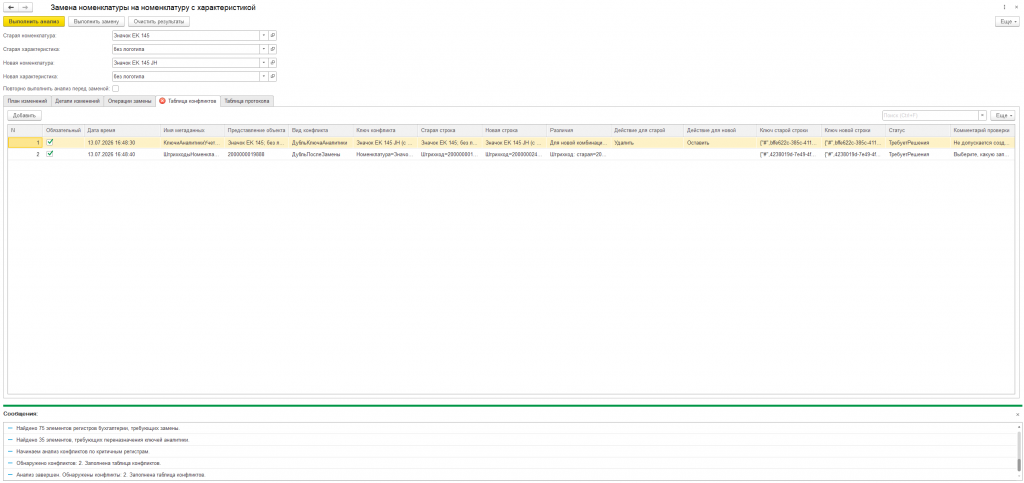Switch to the Таблица протокола tab
Screen dimensions: 1024x483
click(x=248, y=101)
